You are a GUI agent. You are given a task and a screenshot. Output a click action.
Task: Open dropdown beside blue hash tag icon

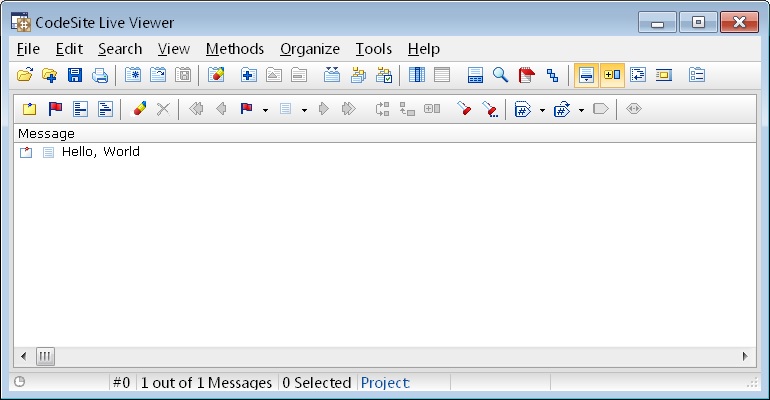[542, 110]
